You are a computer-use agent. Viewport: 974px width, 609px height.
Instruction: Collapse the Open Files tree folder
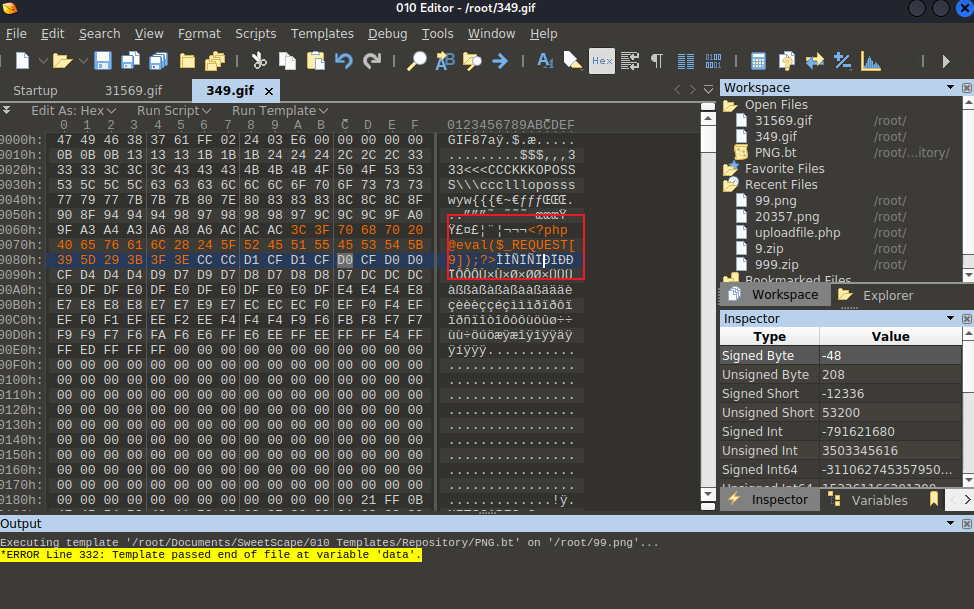tap(730, 105)
